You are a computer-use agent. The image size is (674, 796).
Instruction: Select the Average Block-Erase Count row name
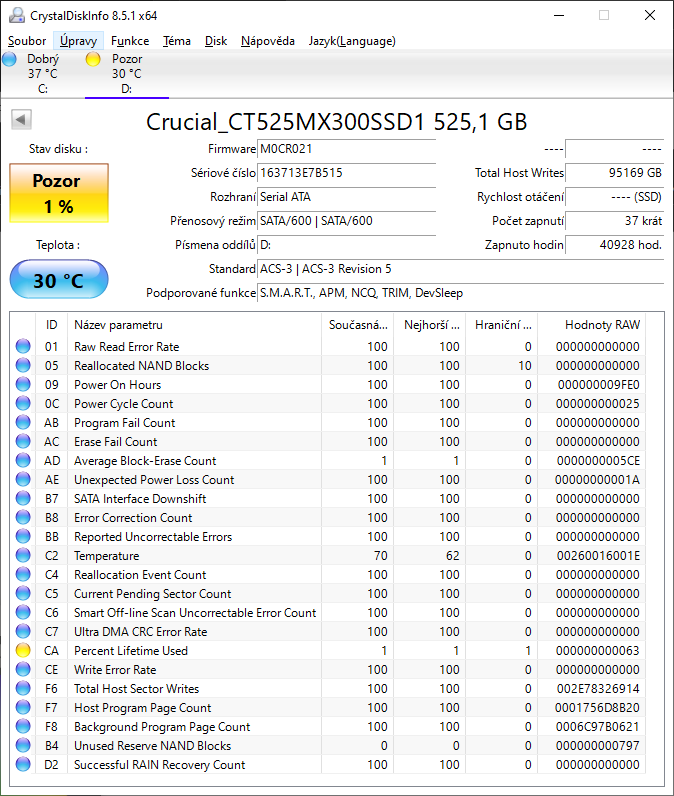145,460
